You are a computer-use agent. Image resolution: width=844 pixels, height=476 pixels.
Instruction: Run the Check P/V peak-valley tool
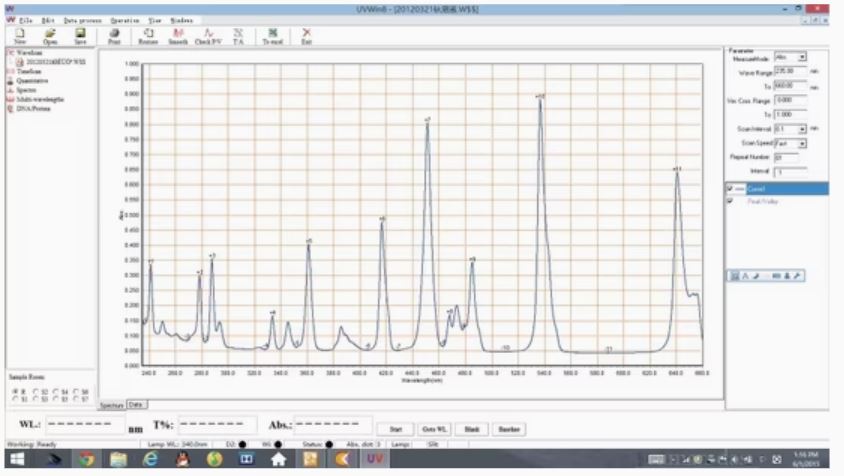[208, 36]
